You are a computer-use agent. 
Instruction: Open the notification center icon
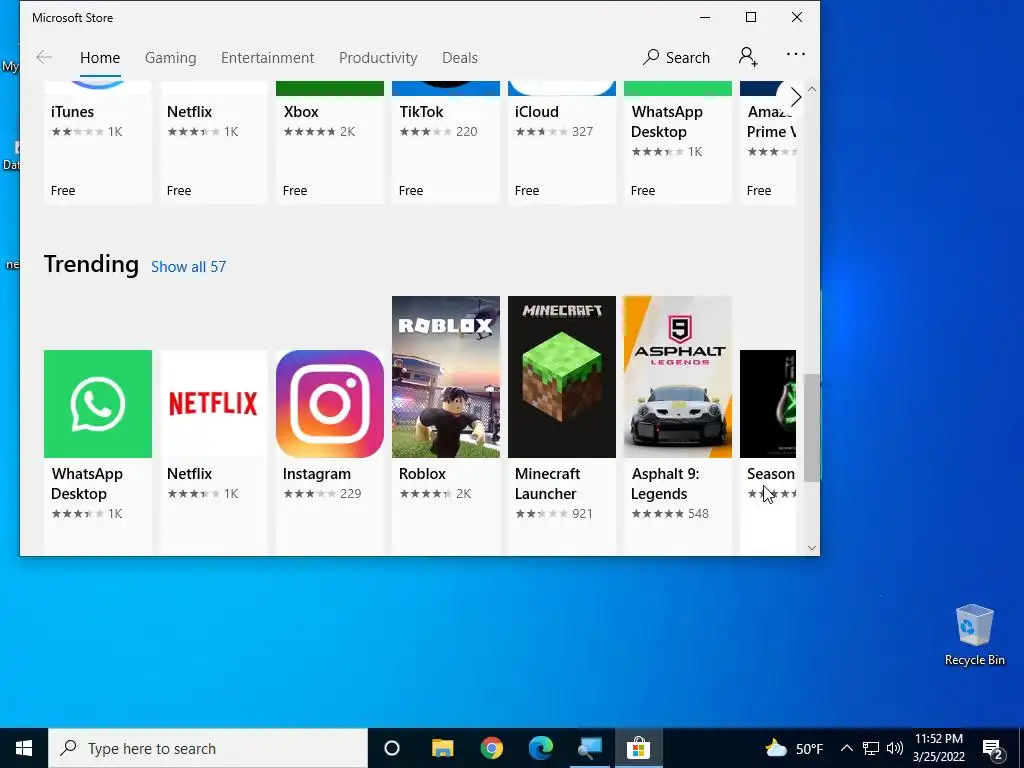tap(993, 749)
